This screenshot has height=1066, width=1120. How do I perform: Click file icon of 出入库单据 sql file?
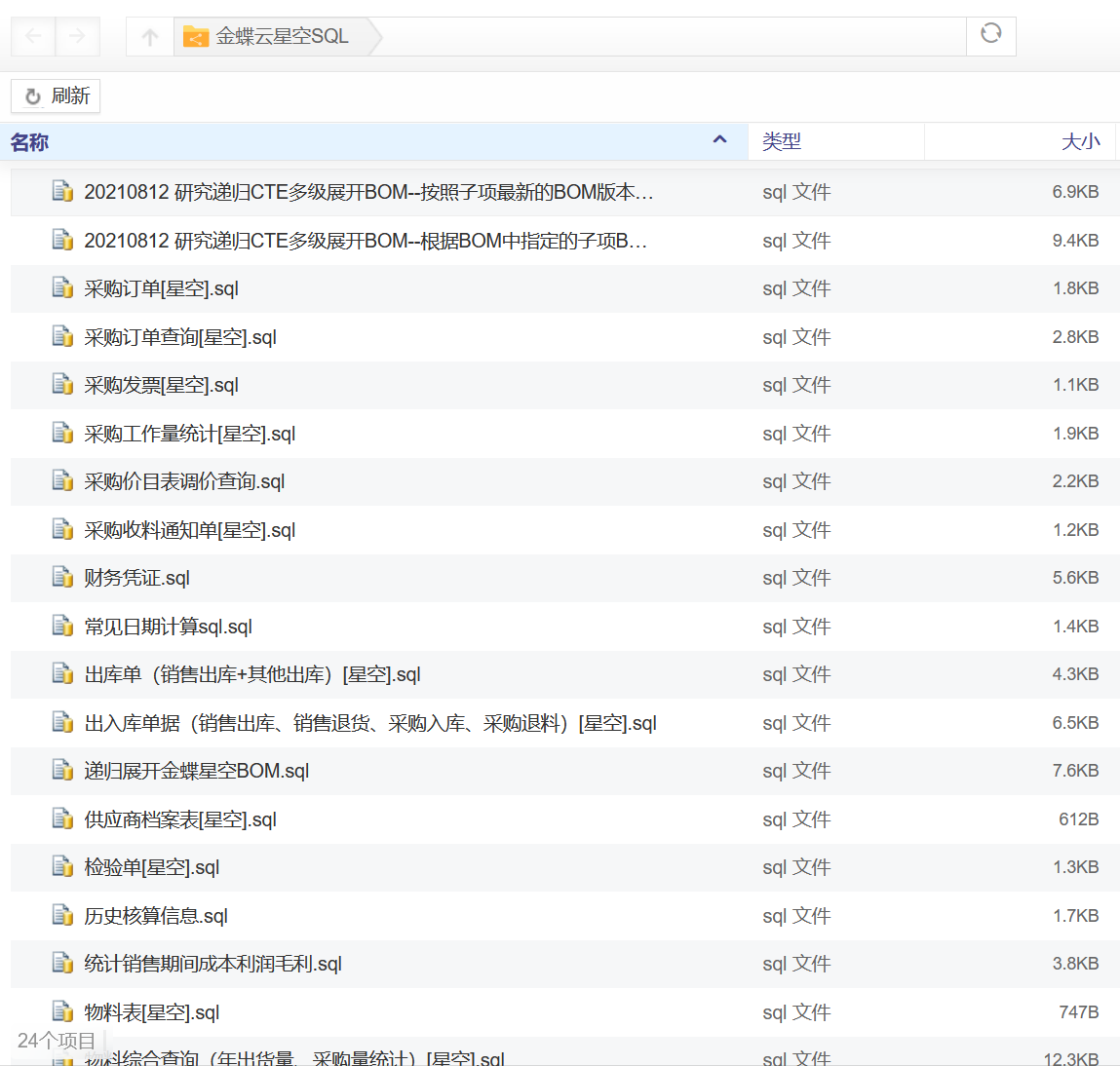[x=62, y=723]
